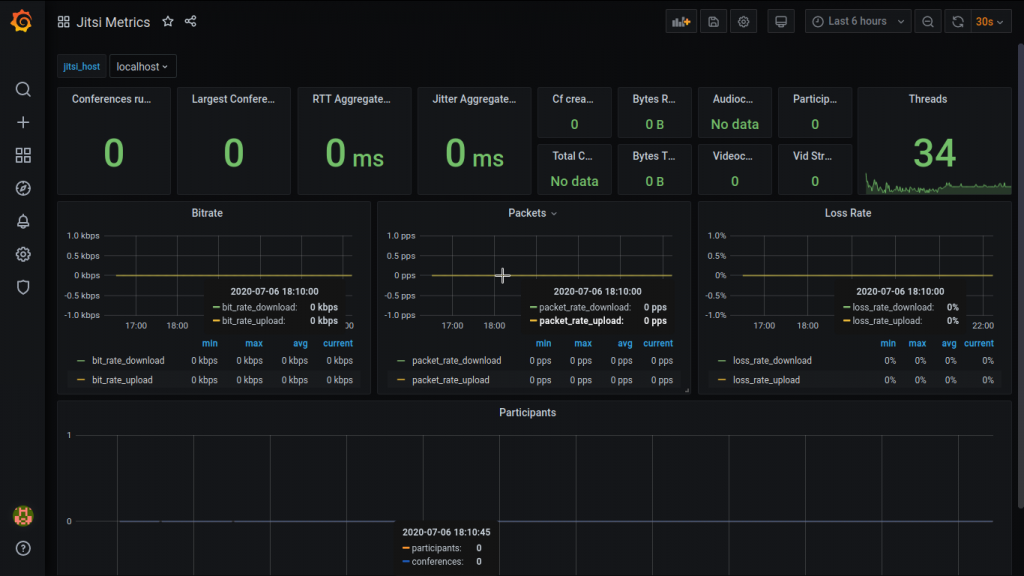Open the Loss Rate panel title menu

pos(848,213)
